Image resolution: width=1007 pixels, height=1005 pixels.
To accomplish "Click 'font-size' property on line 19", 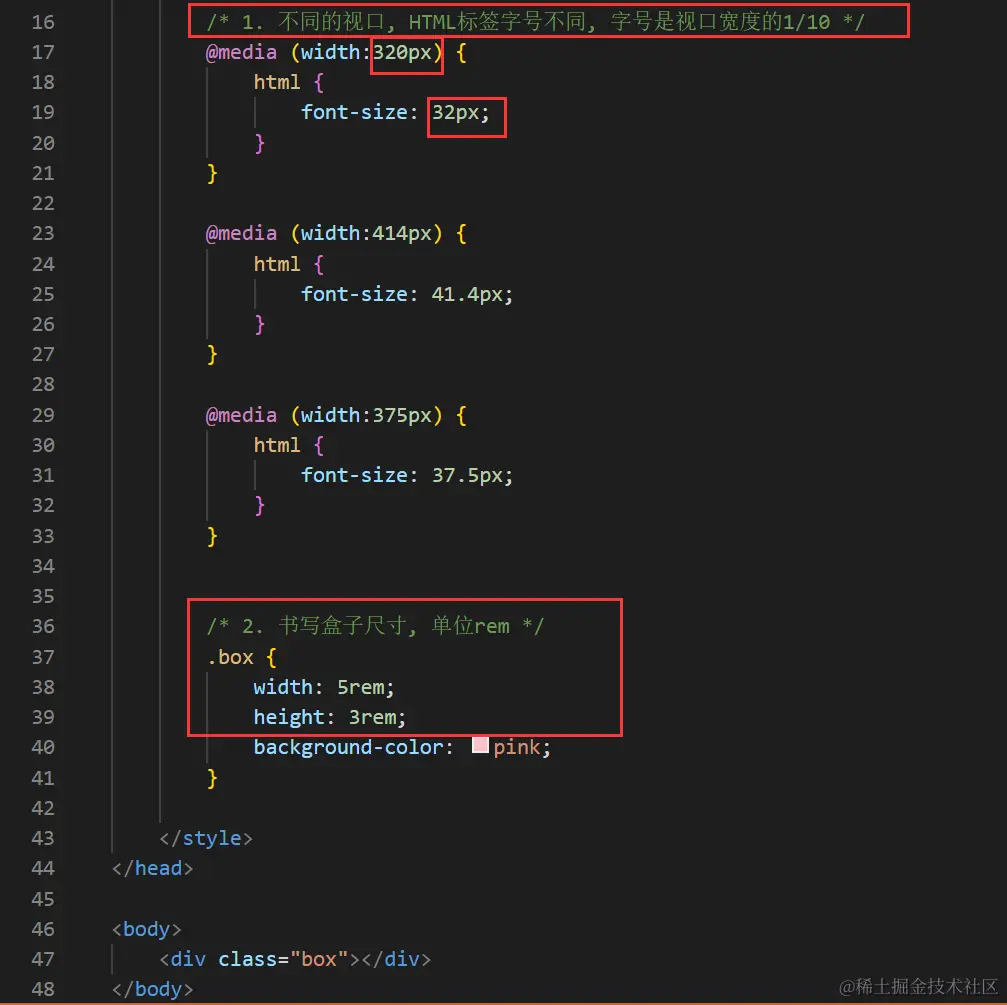I will pos(355,112).
